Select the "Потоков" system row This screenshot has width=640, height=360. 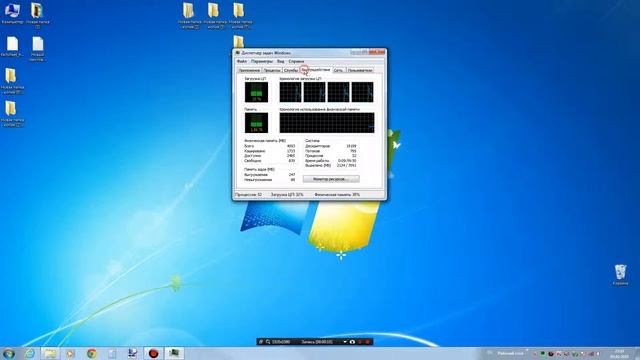[x=331, y=151]
